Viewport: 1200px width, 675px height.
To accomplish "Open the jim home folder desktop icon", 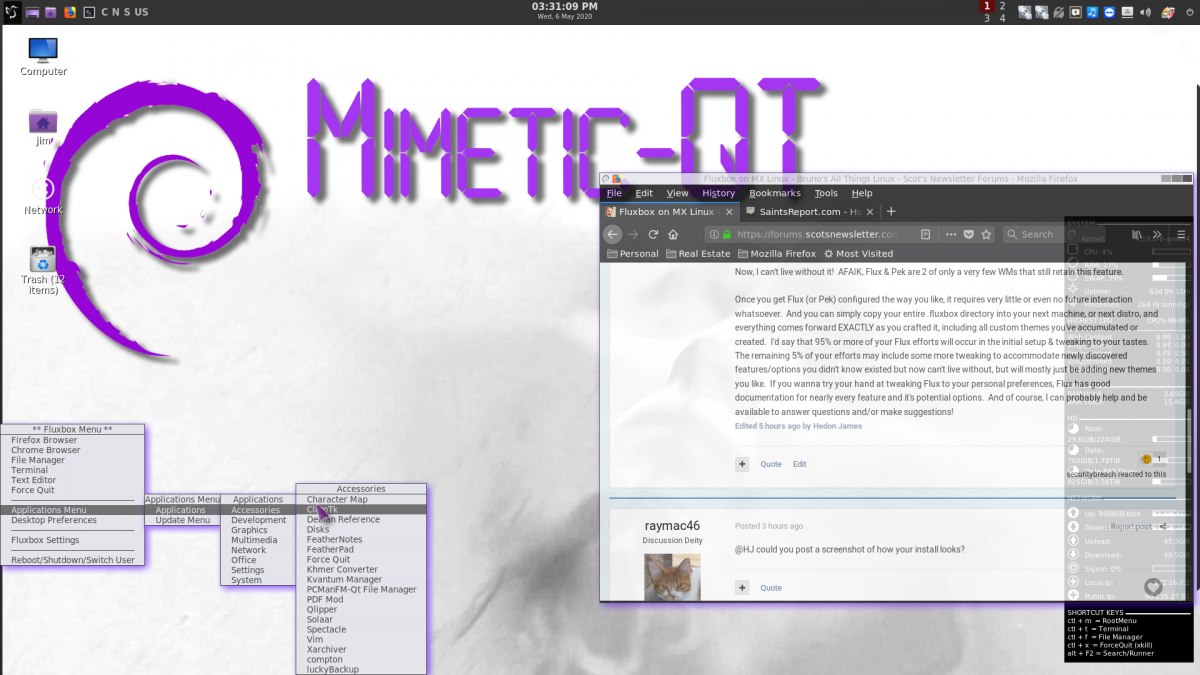I will (43, 127).
